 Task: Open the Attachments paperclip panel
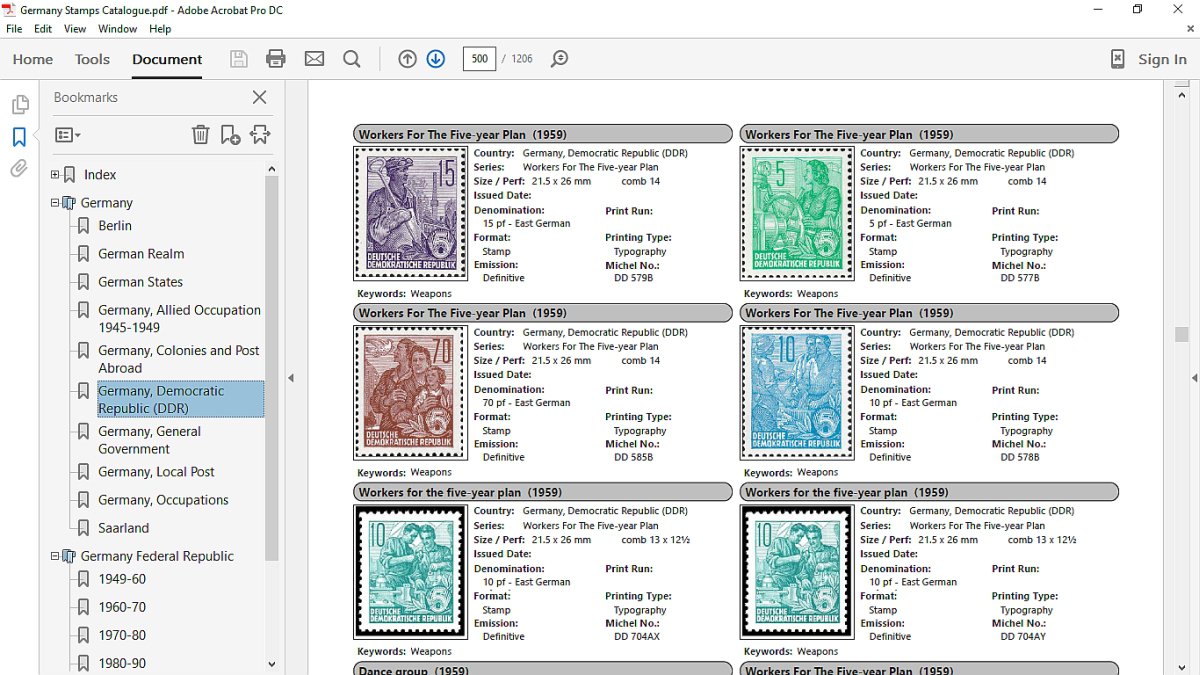(19, 169)
